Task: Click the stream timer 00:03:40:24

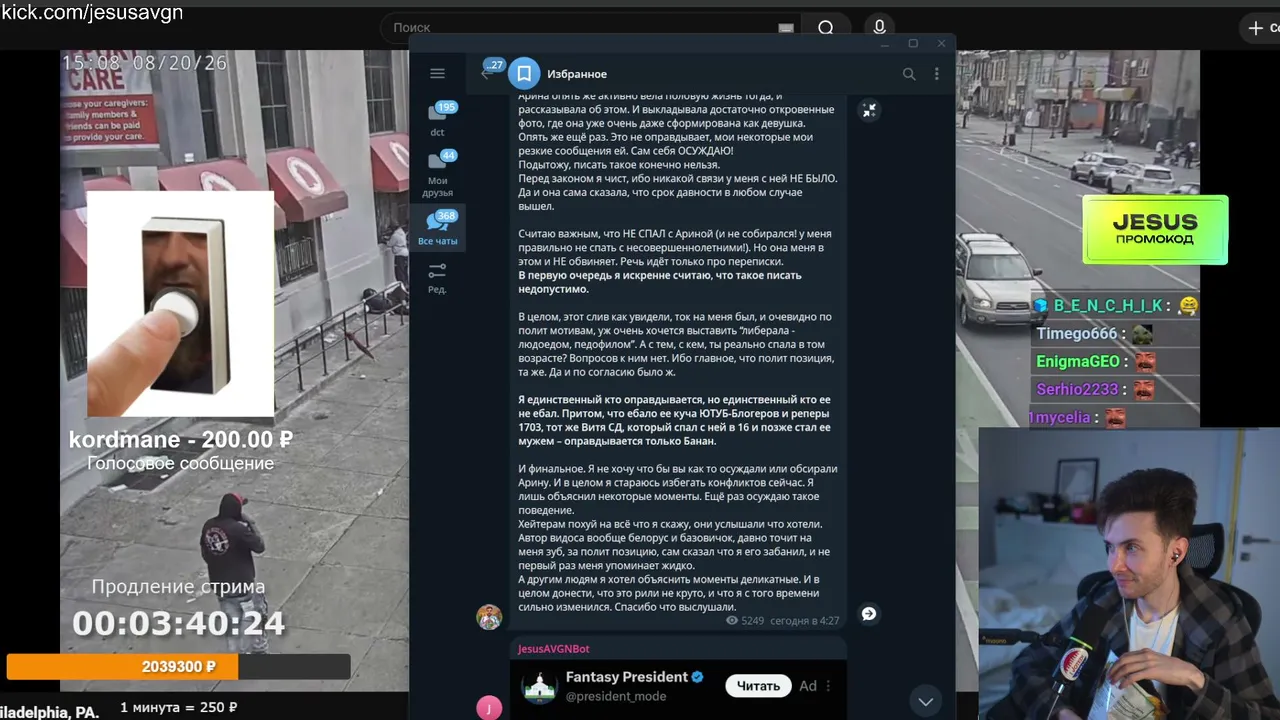Action: point(179,624)
